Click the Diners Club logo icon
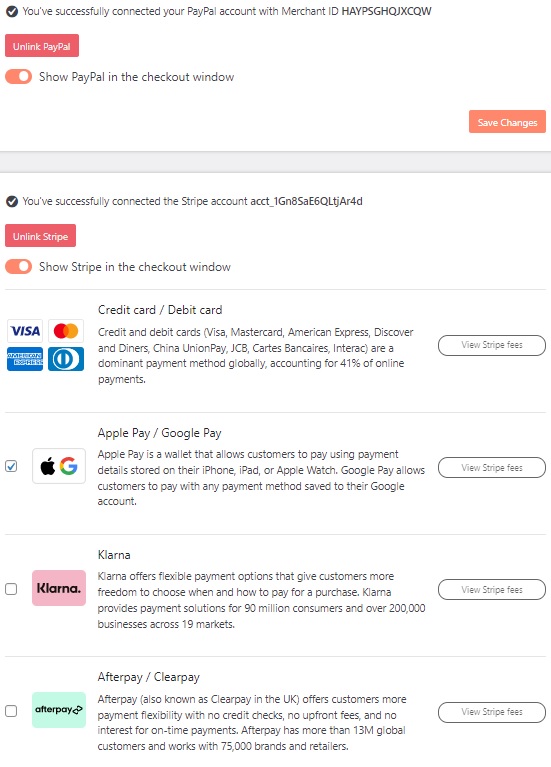 (66, 359)
